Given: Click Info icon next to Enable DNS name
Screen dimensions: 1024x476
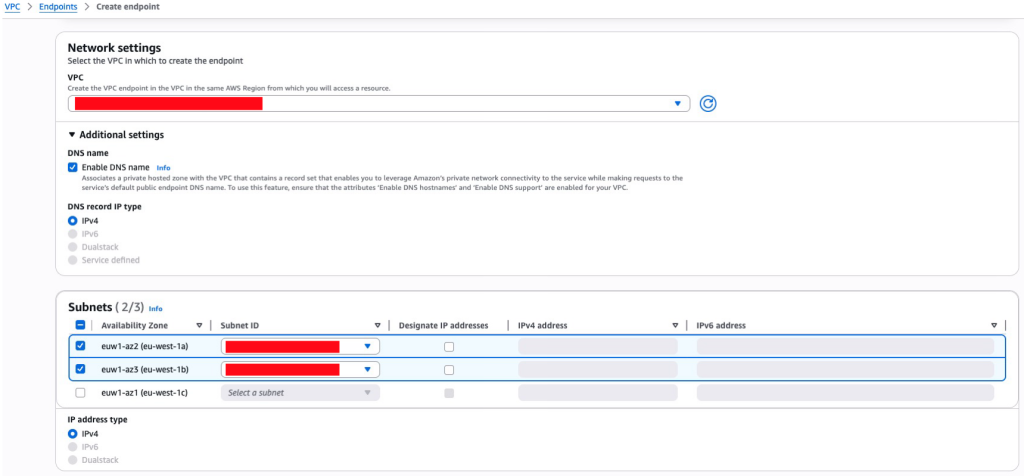Looking at the screenshot, I should [163, 167].
